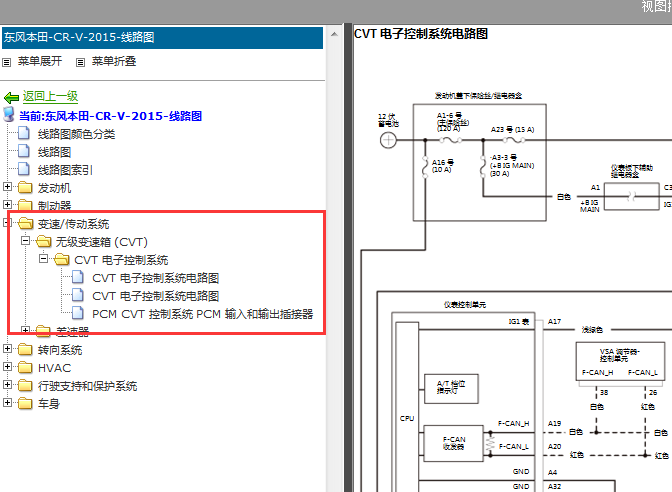Click the 东风本田-CR-V-2015-线路图 header bar
This screenshot has width=672, height=492.
click(x=162, y=38)
